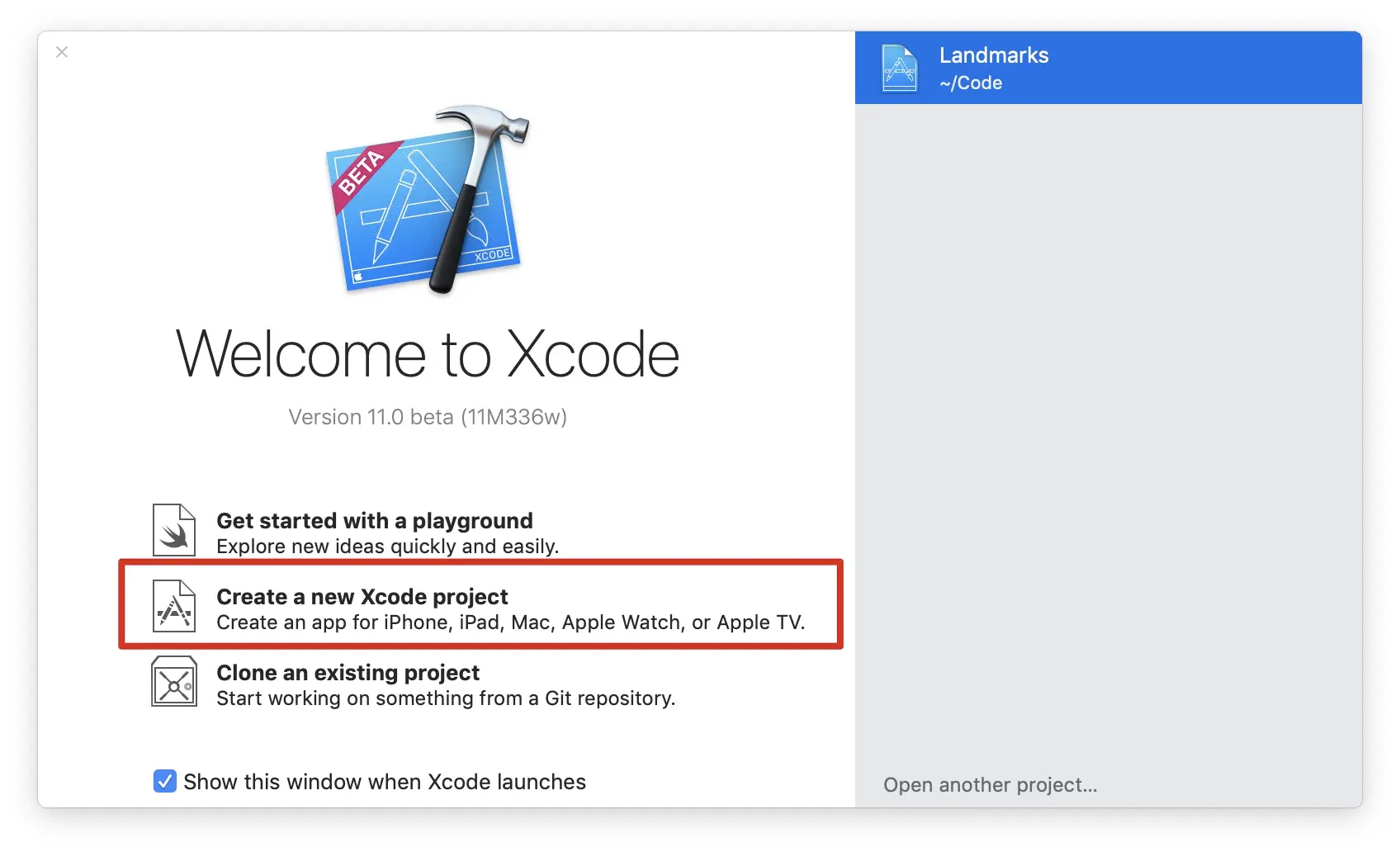Click the new Xcode project blueprint icon

(x=174, y=606)
